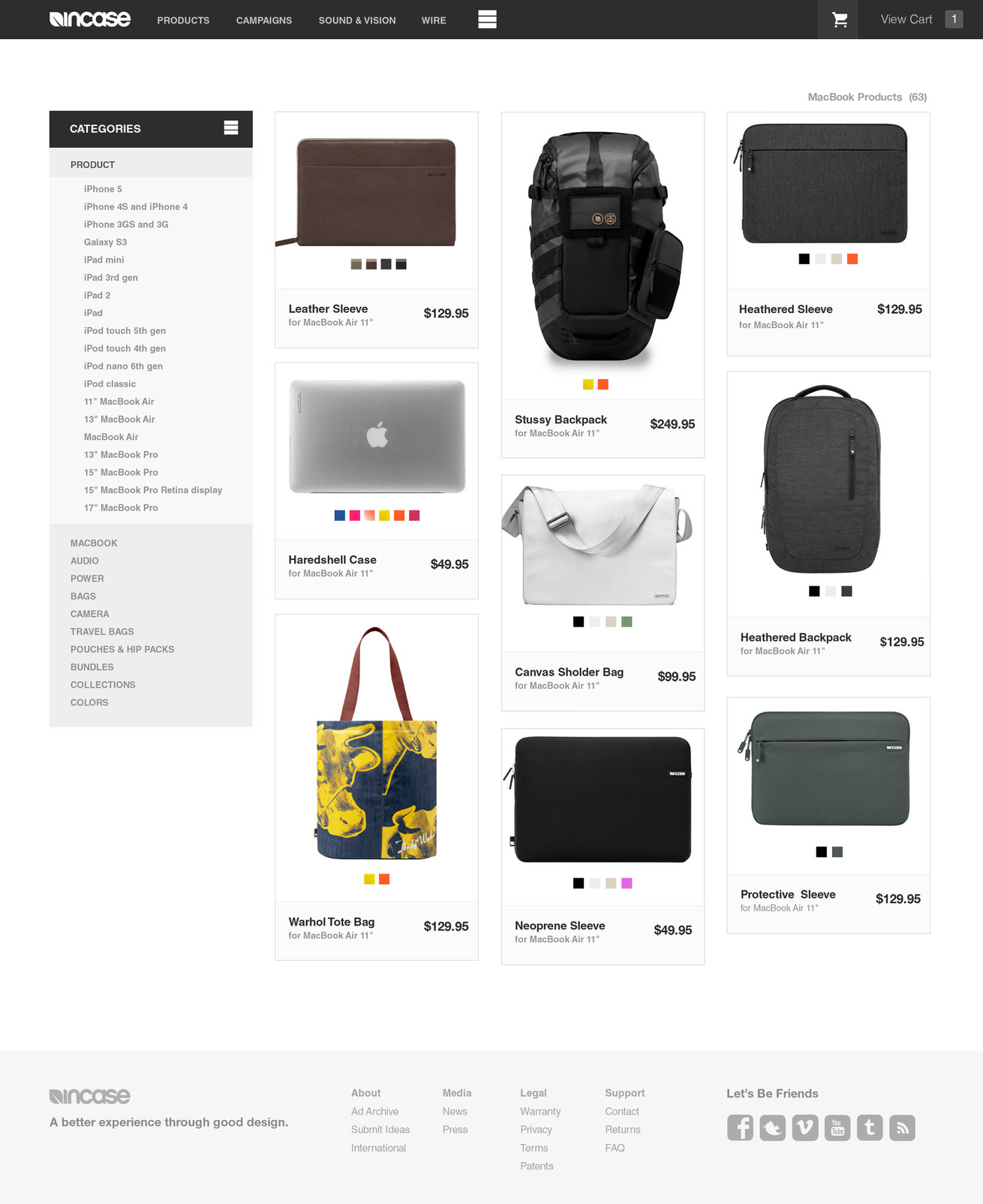Screen dimensions: 983x1204
Task: Click the RSS feed icon
Action: pyautogui.click(x=902, y=1127)
